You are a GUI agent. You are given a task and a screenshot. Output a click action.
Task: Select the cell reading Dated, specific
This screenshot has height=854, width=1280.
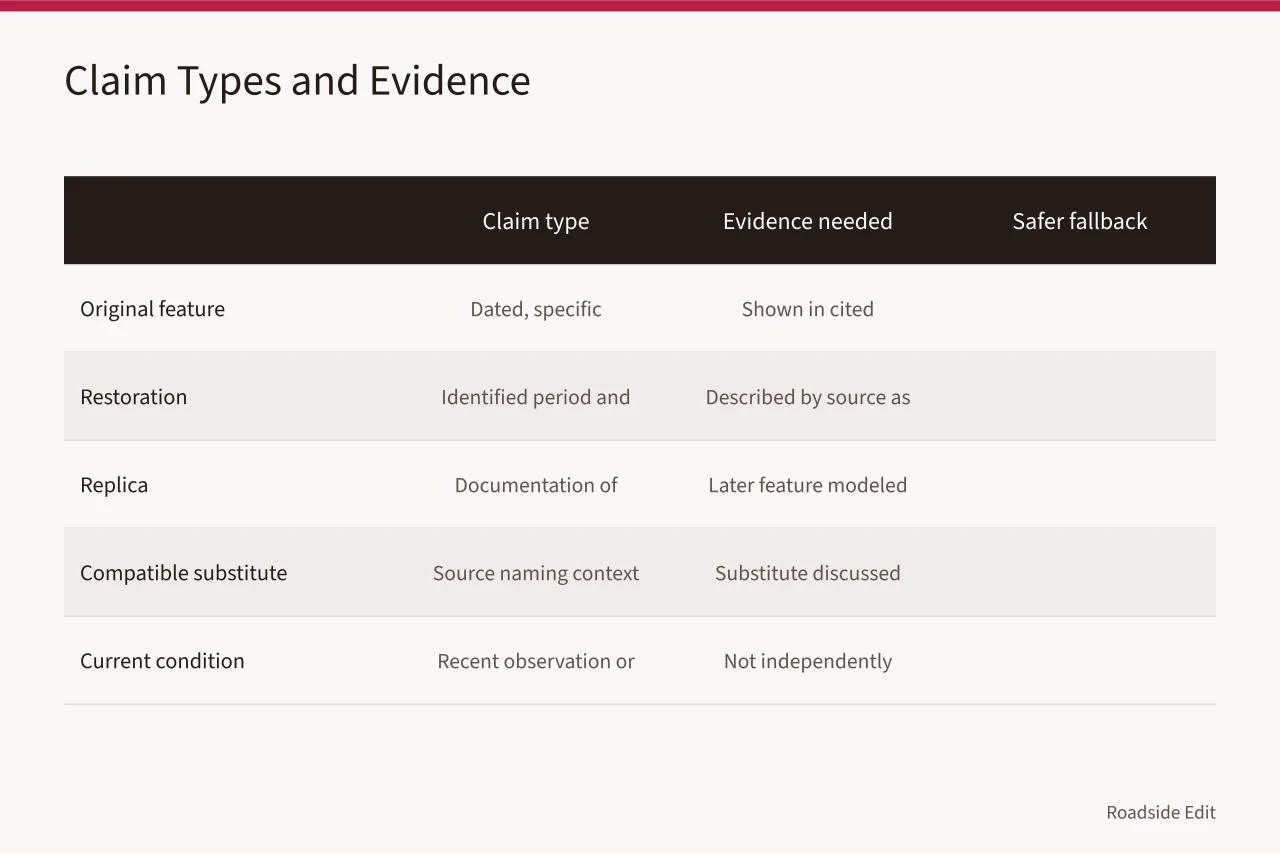point(536,309)
